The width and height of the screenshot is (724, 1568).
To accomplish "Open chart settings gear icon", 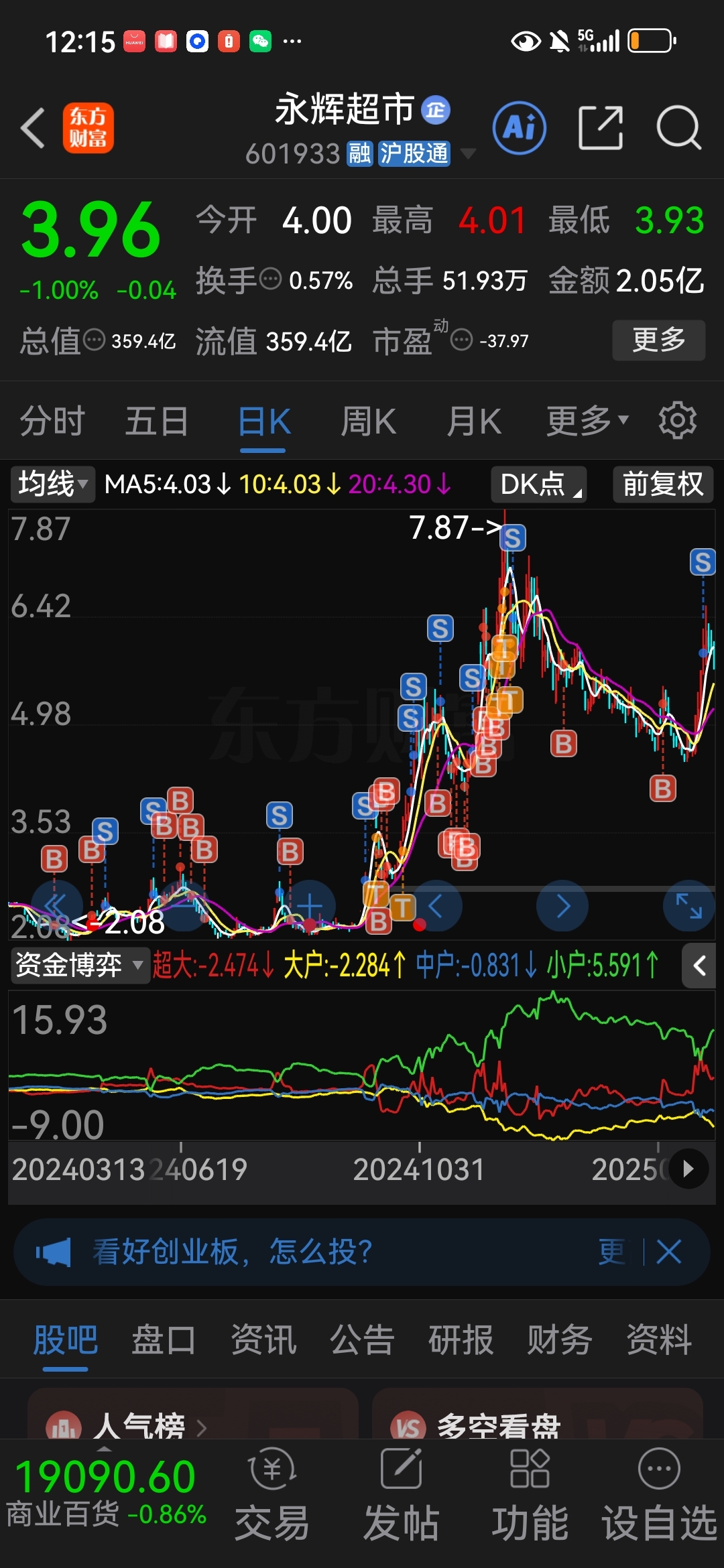I will pos(677,421).
